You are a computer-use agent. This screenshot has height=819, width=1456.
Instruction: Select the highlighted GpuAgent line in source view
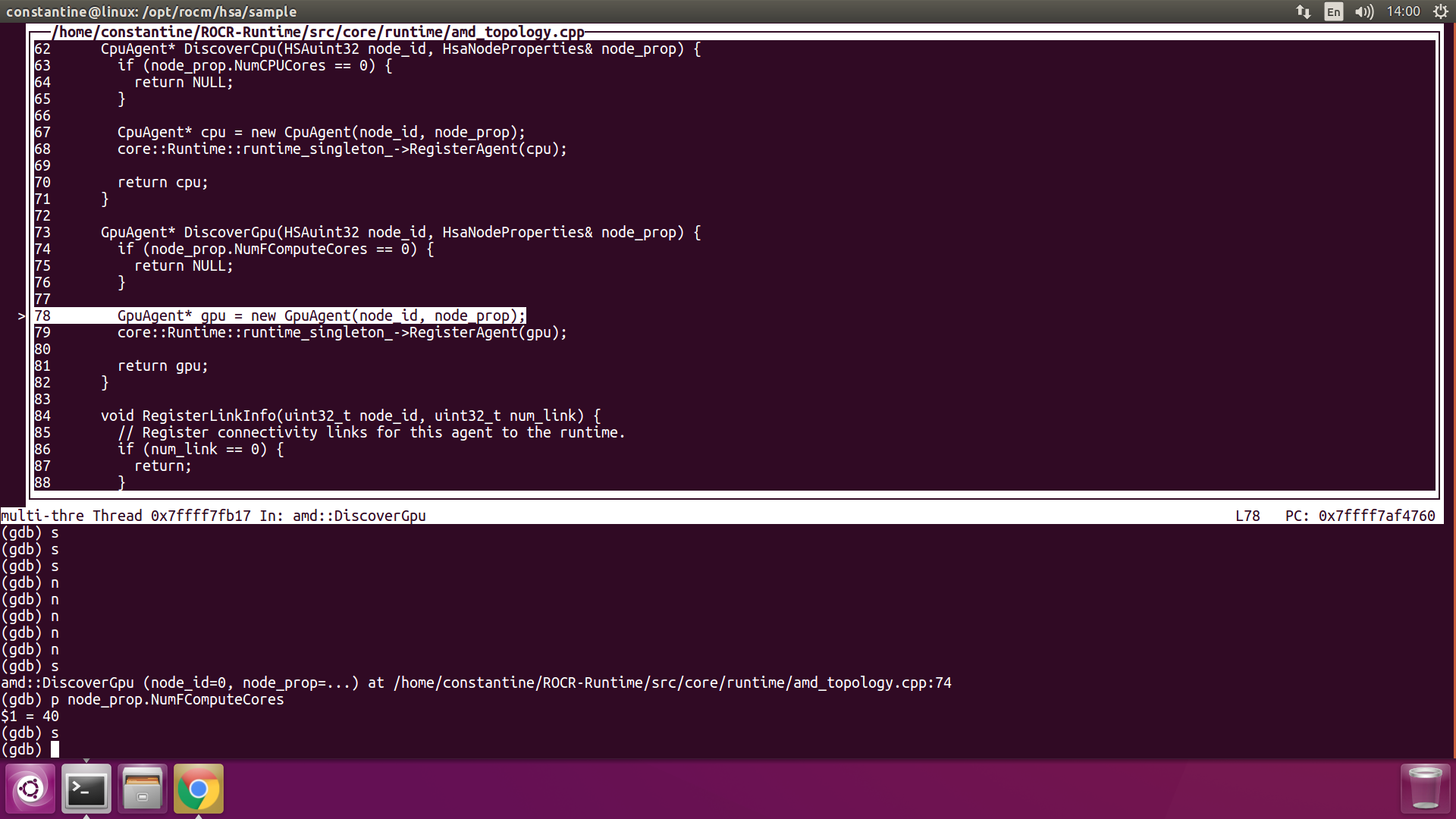(x=318, y=315)
